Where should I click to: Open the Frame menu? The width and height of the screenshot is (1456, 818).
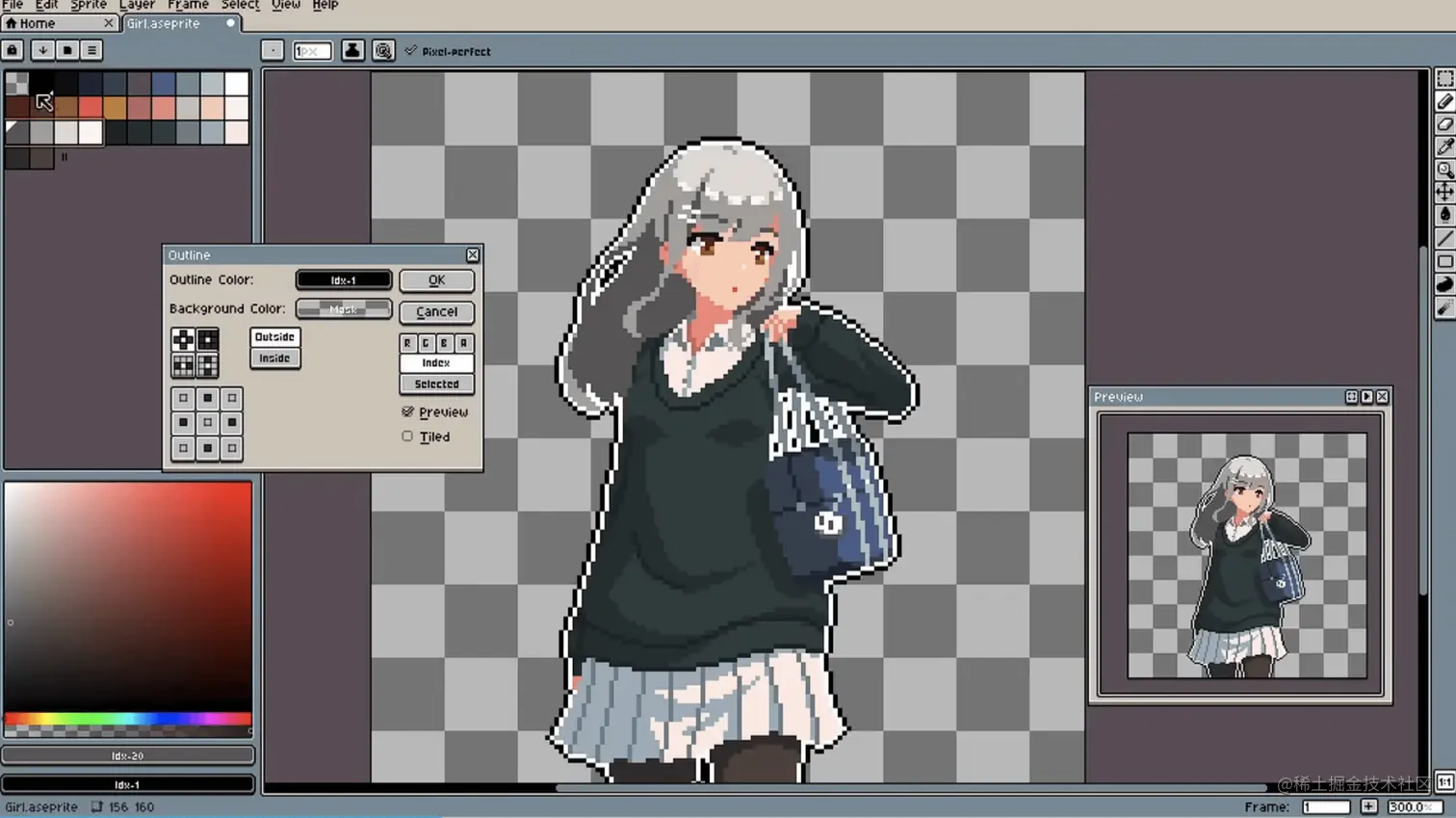[x=188, y=5]
